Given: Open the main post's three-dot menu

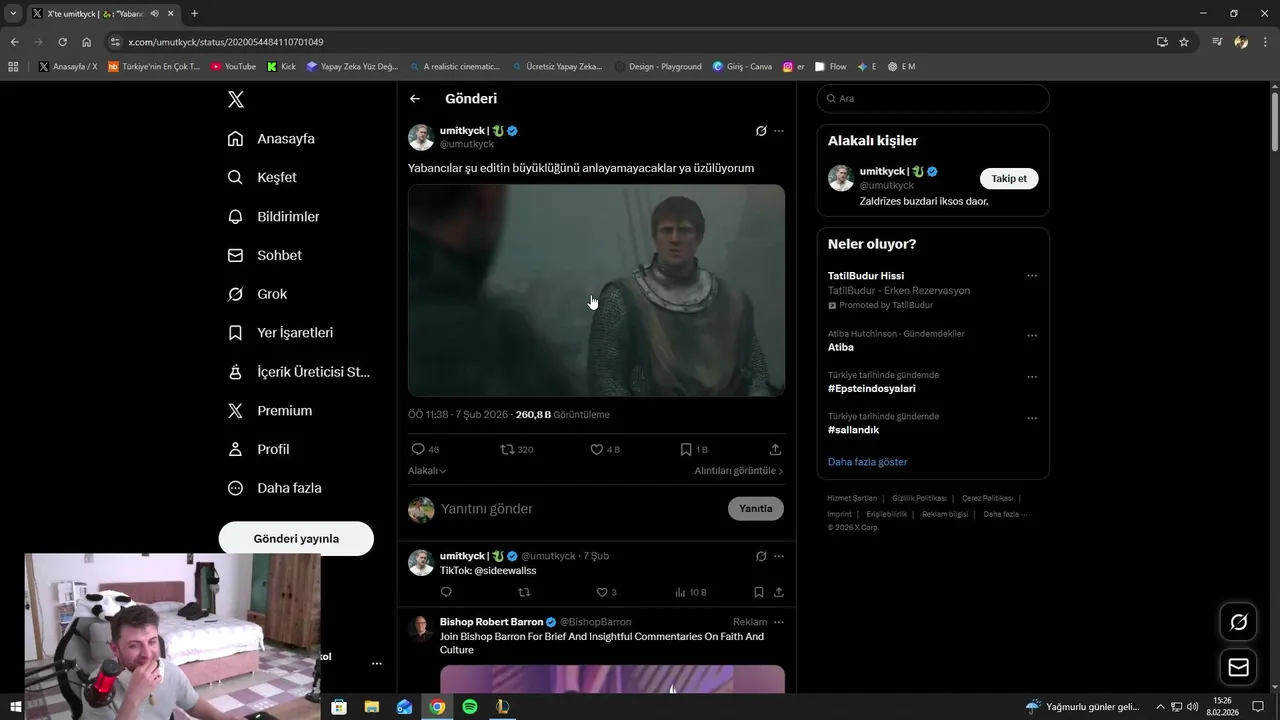Looking at the screenshot, I should (x=779, y=131).
